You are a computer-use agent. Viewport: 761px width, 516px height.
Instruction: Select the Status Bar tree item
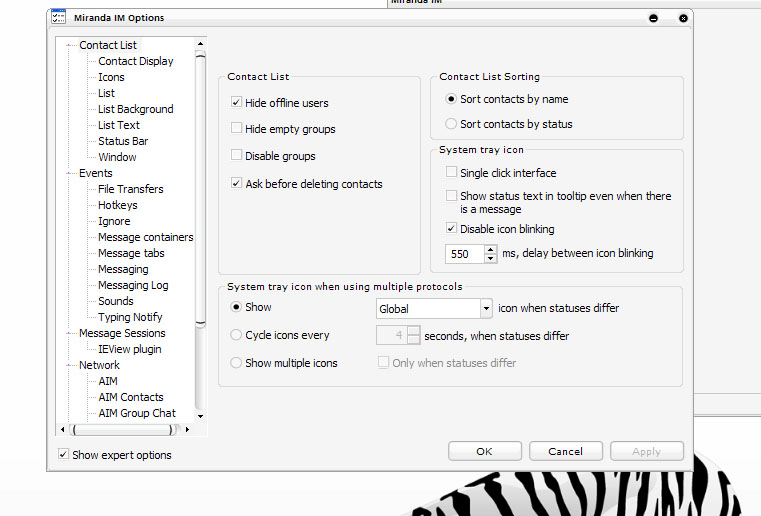click(123, 141)
